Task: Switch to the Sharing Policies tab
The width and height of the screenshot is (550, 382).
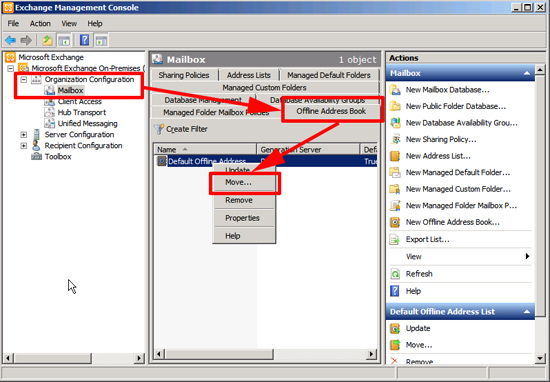Action: point(184,75)
